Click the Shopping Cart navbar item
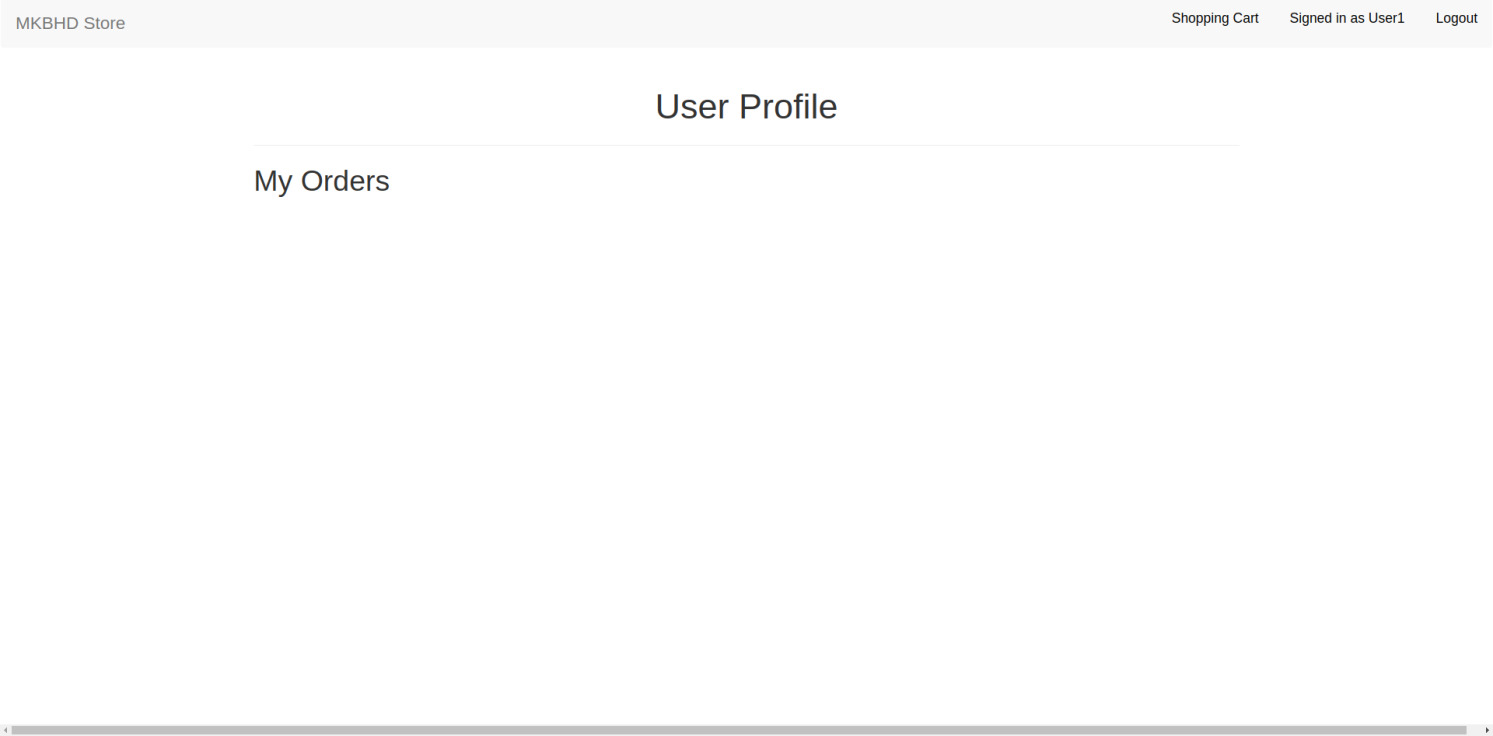 (x=1214, y=18)
